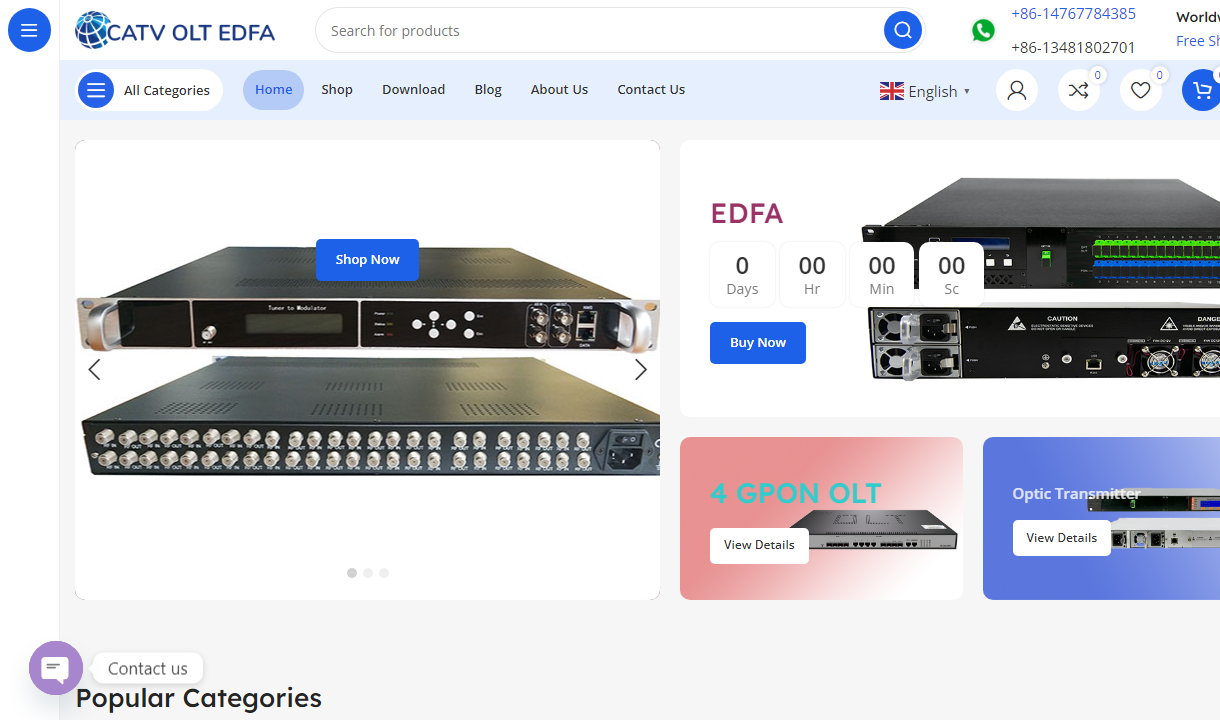Open the compare products shuffle icon
This screenshot has height=720, width=1220.
[x=1079, y=90]
